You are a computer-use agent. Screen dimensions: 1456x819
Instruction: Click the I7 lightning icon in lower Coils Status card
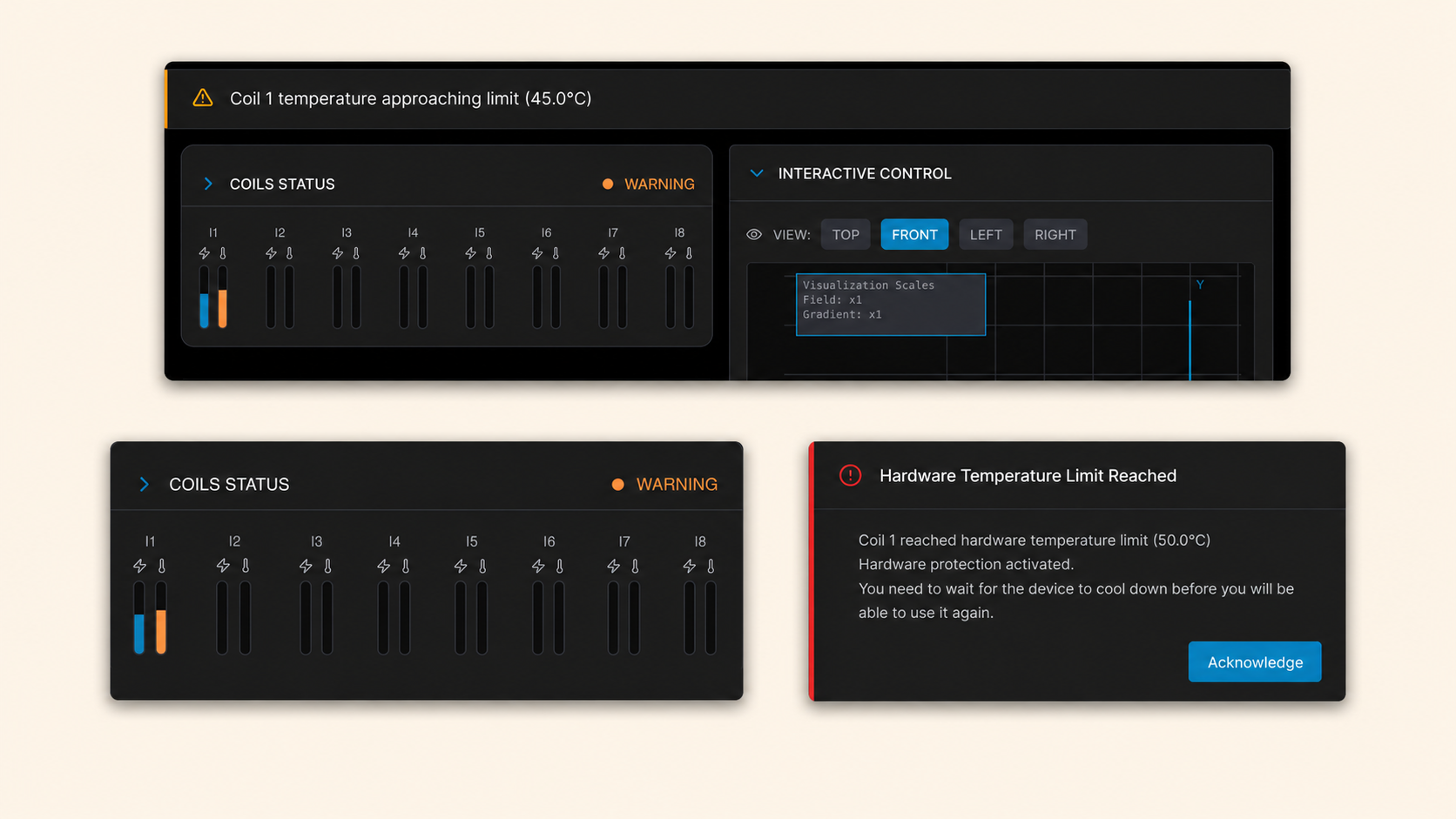(x=614, y=566)
